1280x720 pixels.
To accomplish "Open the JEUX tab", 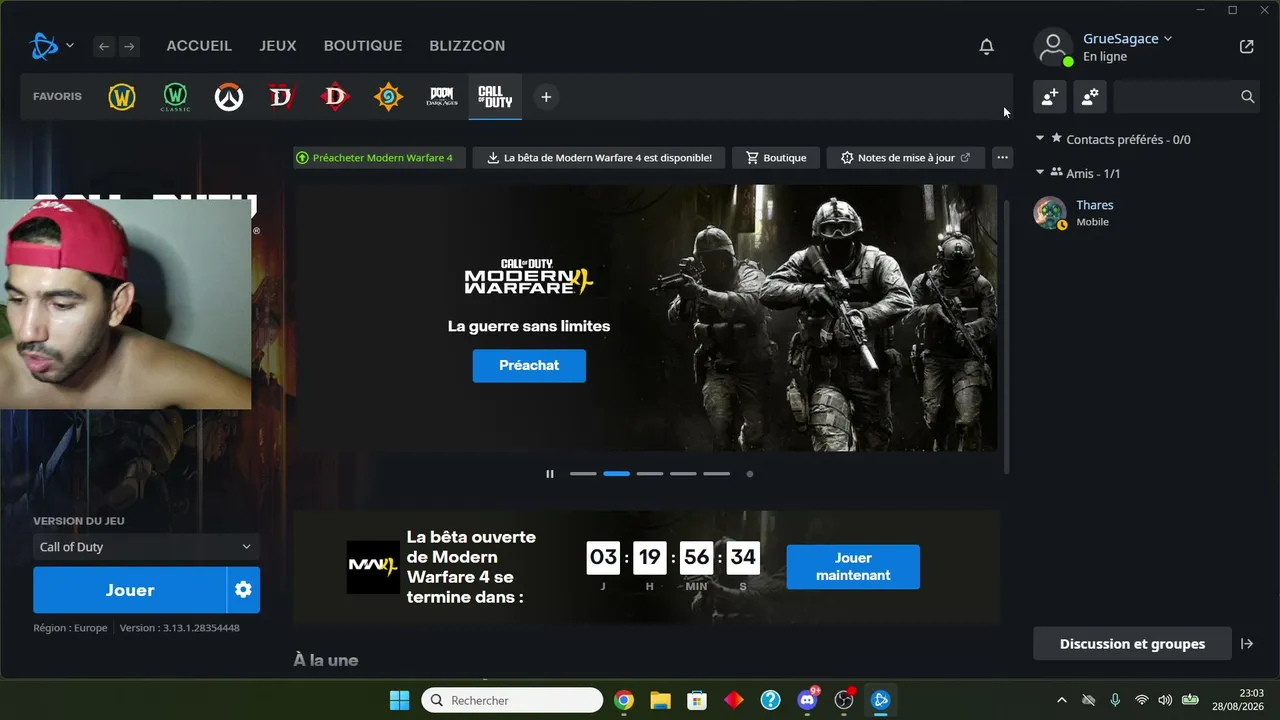I will tap(278, 46).
